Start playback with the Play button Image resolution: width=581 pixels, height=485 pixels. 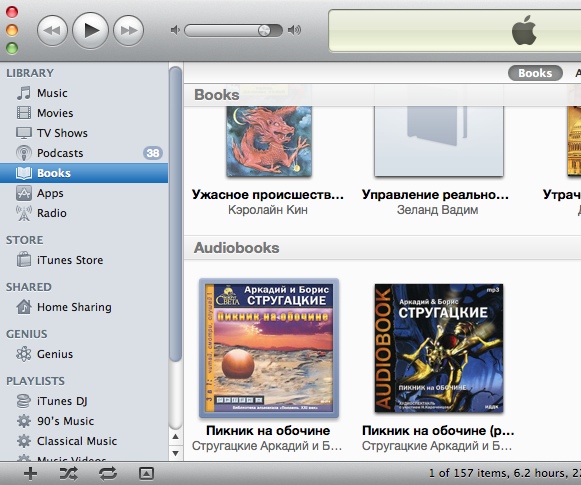[90, 30]
